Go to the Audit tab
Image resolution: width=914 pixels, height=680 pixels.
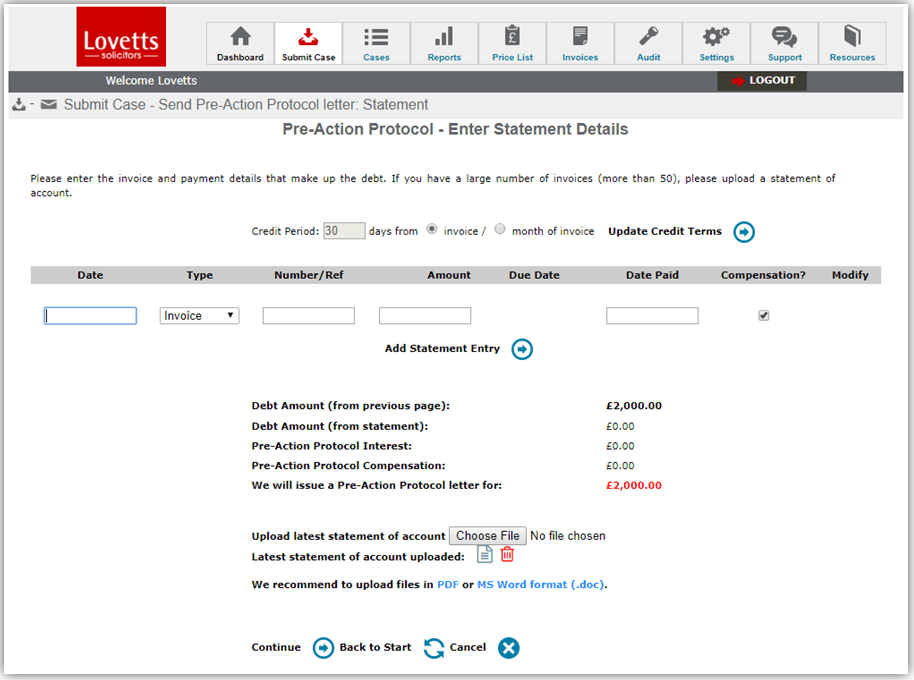(648, 44)
